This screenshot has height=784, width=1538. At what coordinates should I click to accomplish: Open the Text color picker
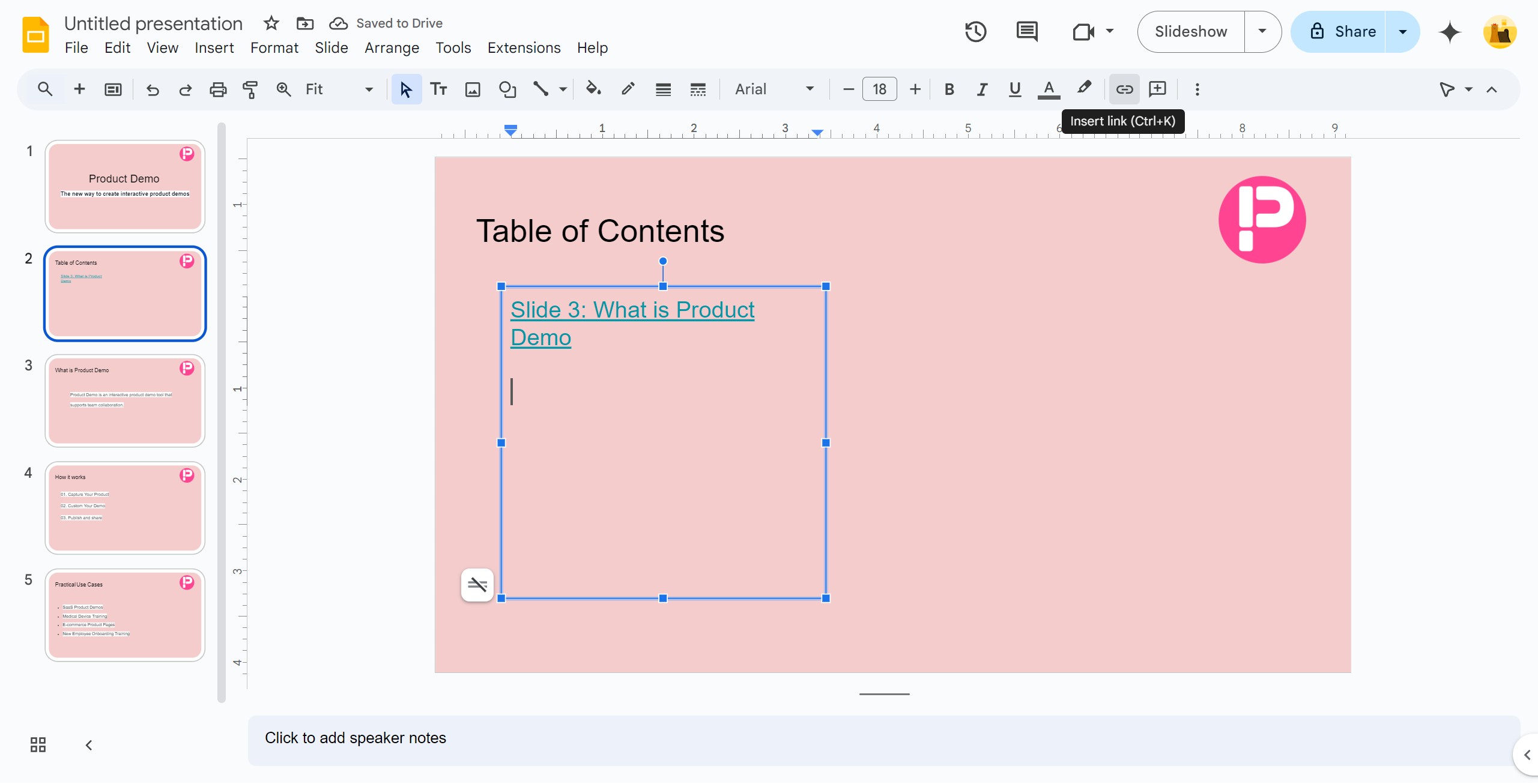tap(1049, 89)
